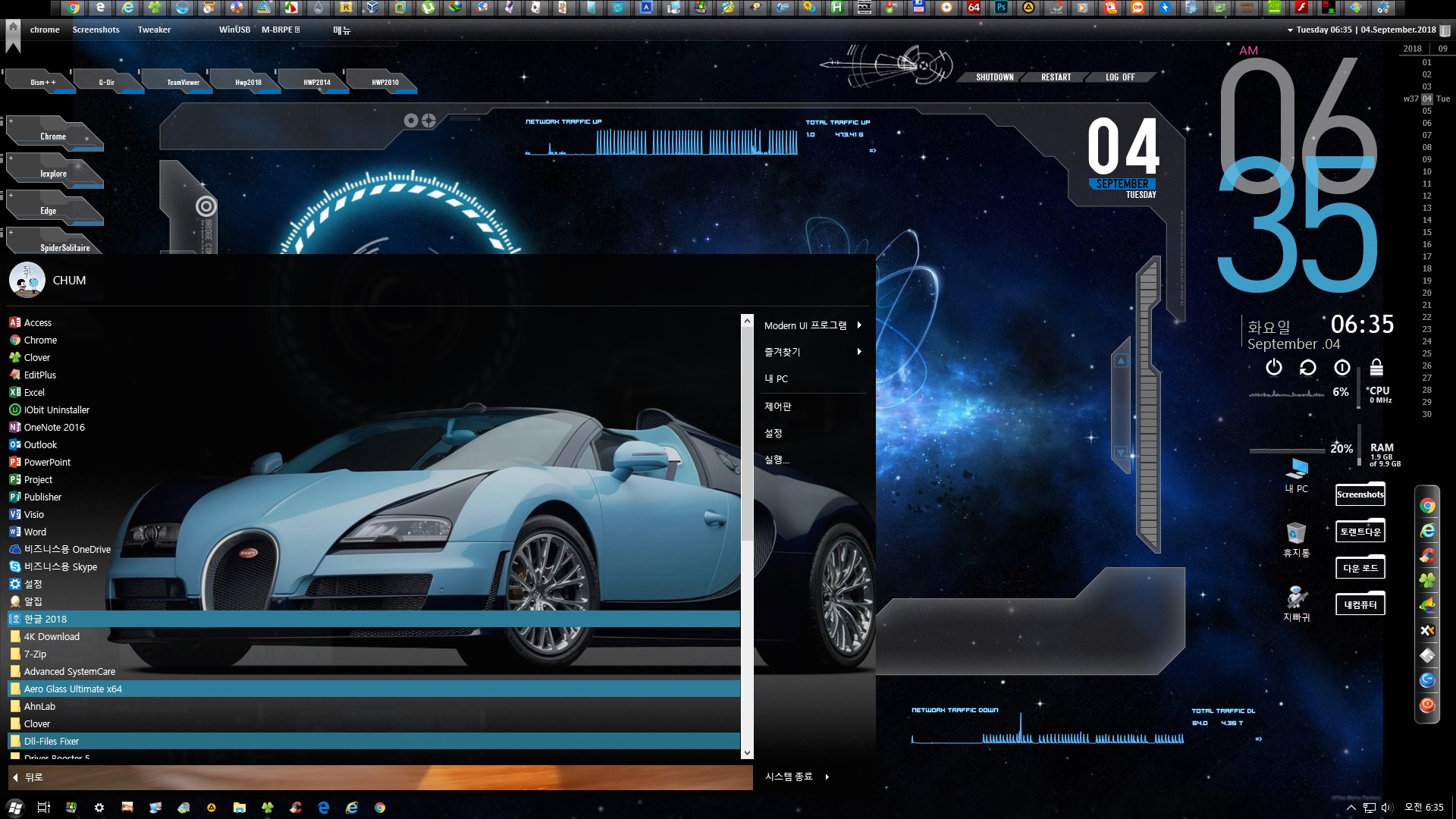Click the refresh restart icon in widget

tap(1307, 368)
